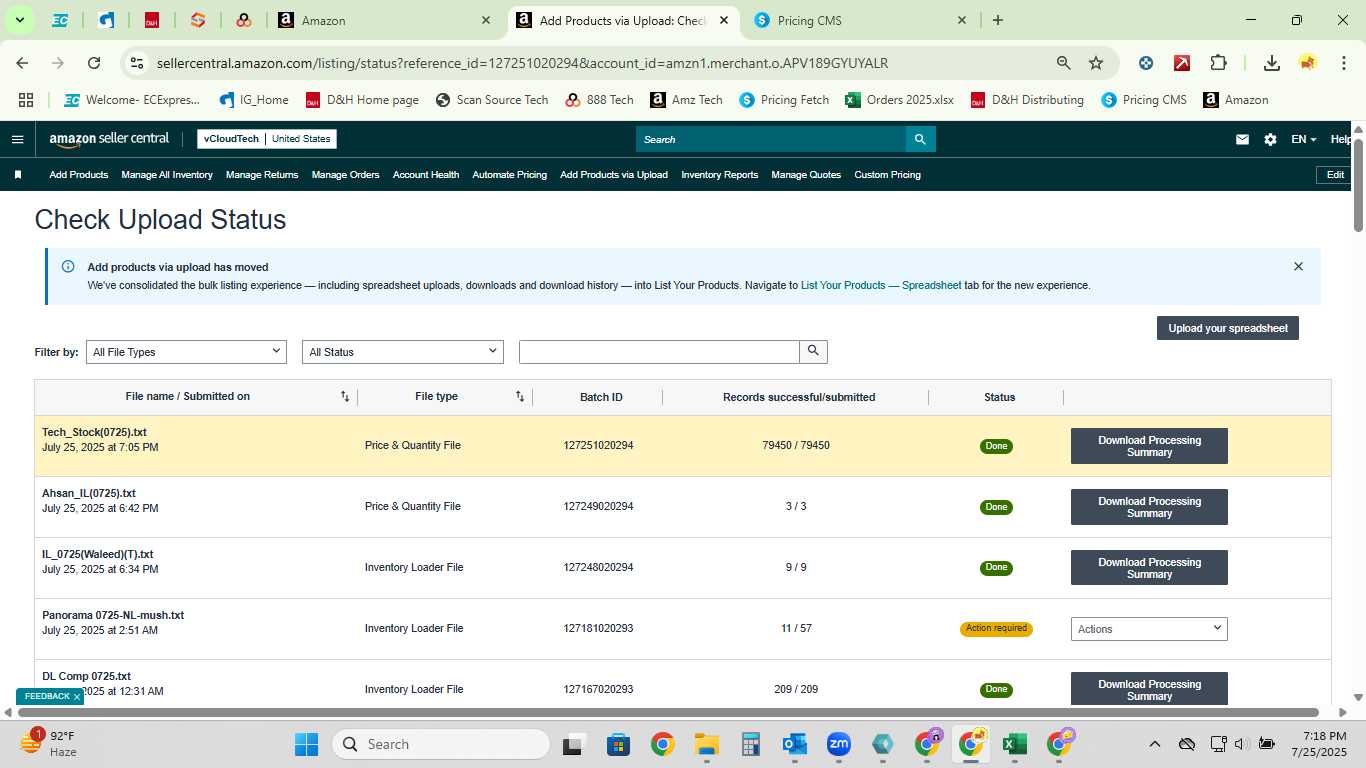This screenshot has height=768, width=1366.
Task: Close the FEEDBACK tab
Action: 77,697
